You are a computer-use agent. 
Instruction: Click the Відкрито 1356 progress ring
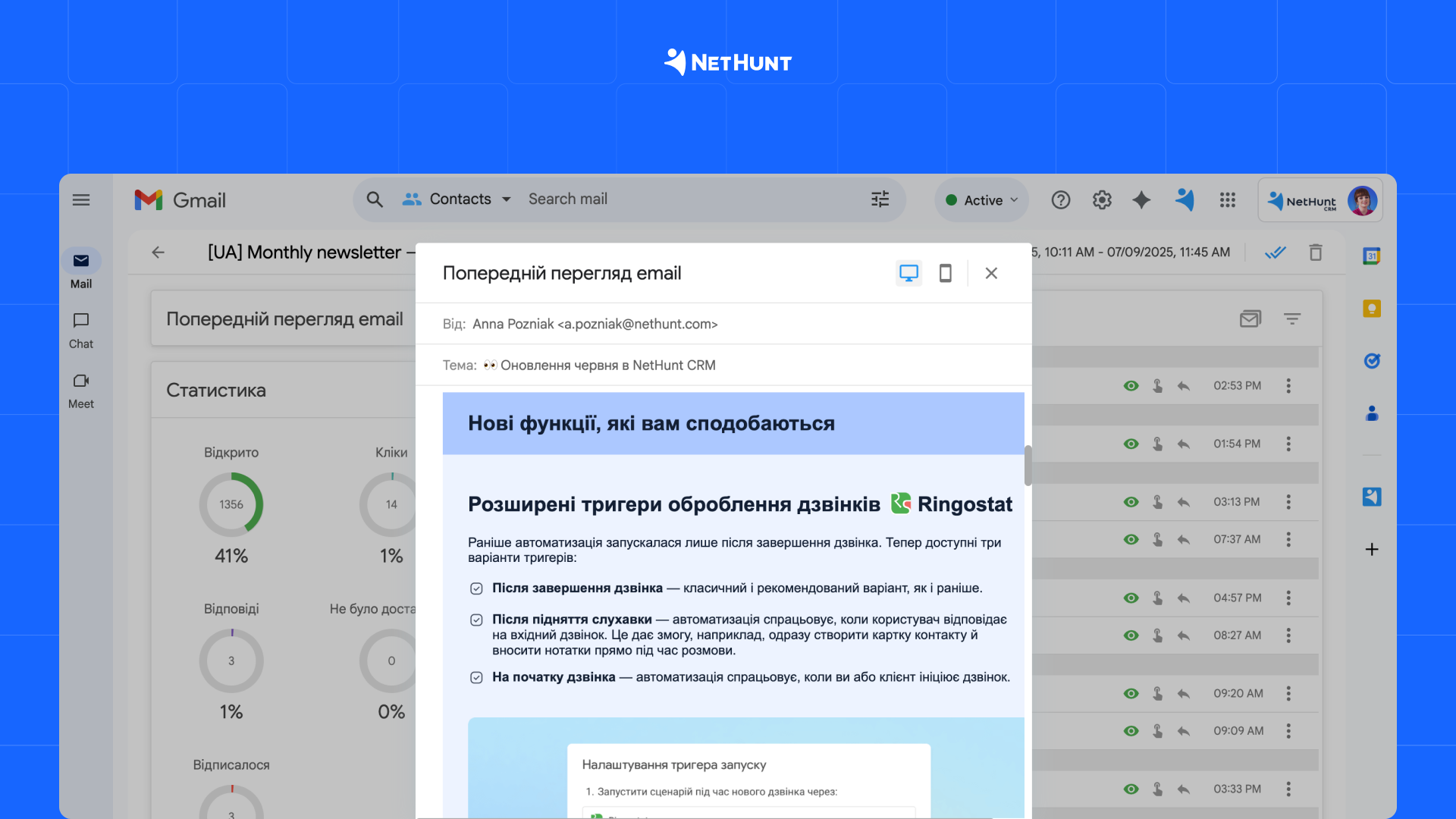point(231,505)
